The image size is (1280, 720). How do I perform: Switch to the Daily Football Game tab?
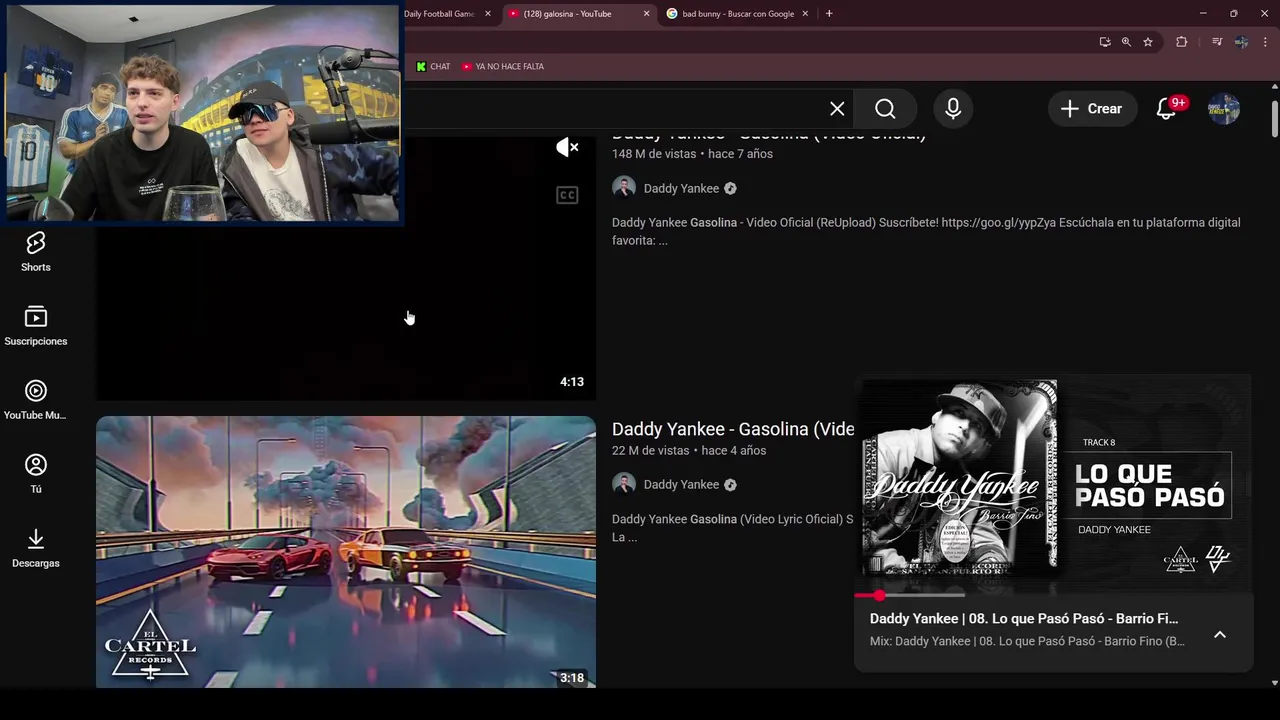[x=439, y=14]
